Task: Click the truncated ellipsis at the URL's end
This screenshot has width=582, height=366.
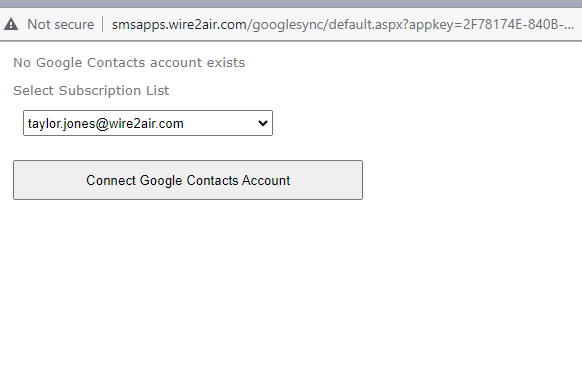Action: [x=569, y=24]
